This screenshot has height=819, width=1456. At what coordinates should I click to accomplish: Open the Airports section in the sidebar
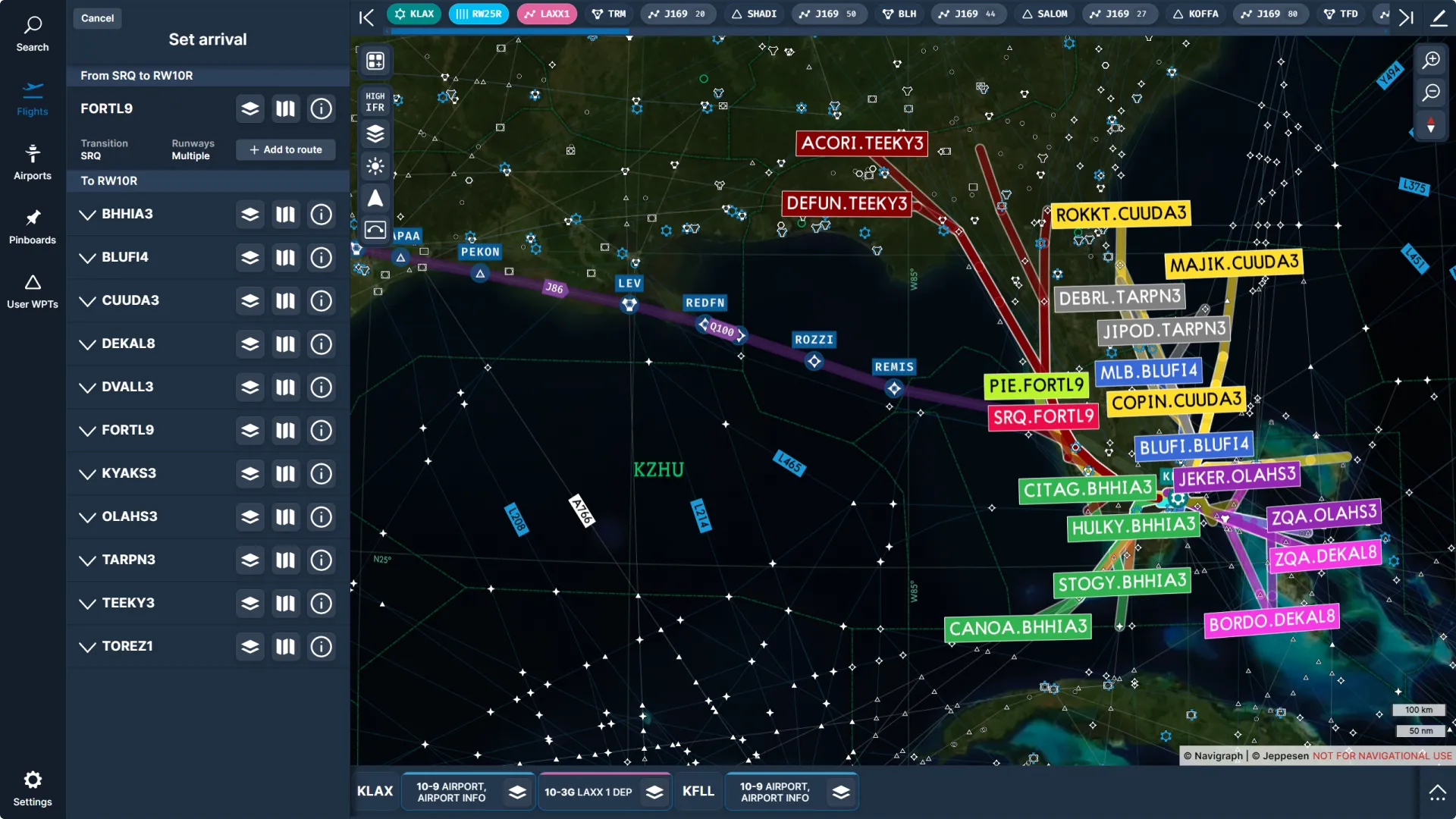pyautogui.click(x=32, y=161)
